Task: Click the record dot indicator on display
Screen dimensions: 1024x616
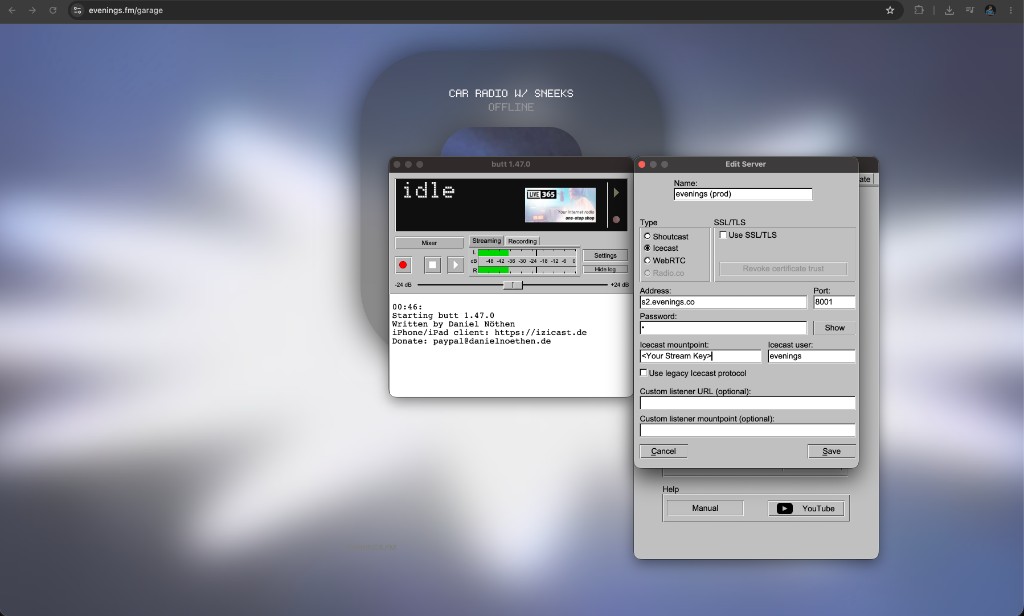Action: [616, 219]
